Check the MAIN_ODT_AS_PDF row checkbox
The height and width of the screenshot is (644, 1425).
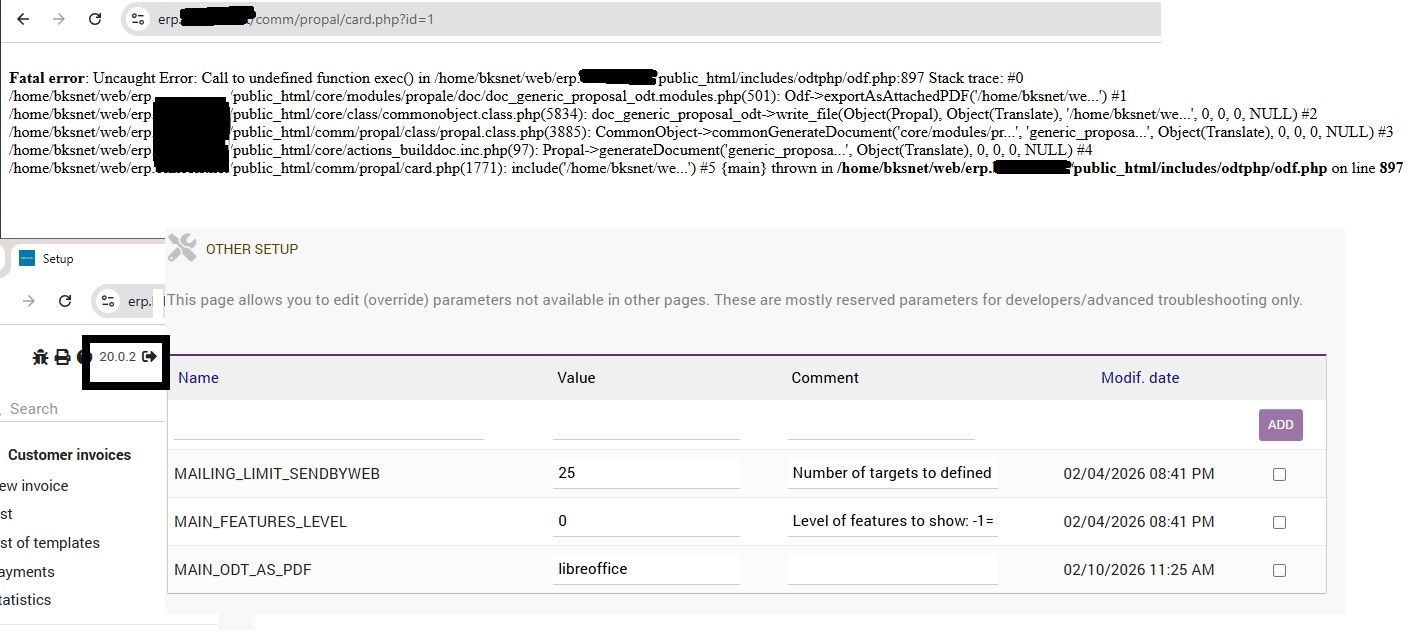(1279, 570)
